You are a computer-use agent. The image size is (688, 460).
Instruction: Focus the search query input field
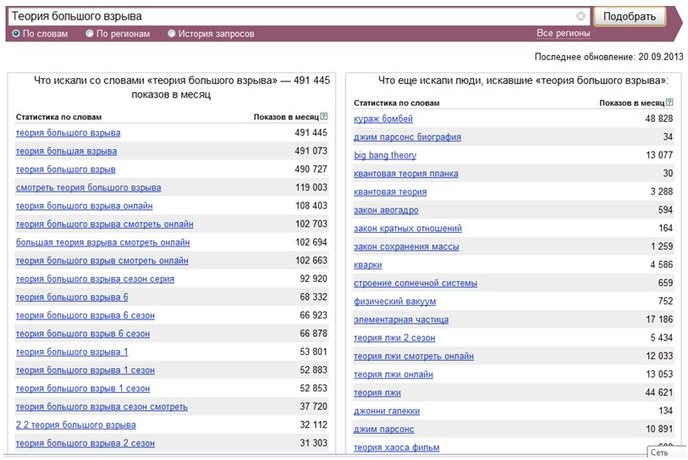pos(292,16)
